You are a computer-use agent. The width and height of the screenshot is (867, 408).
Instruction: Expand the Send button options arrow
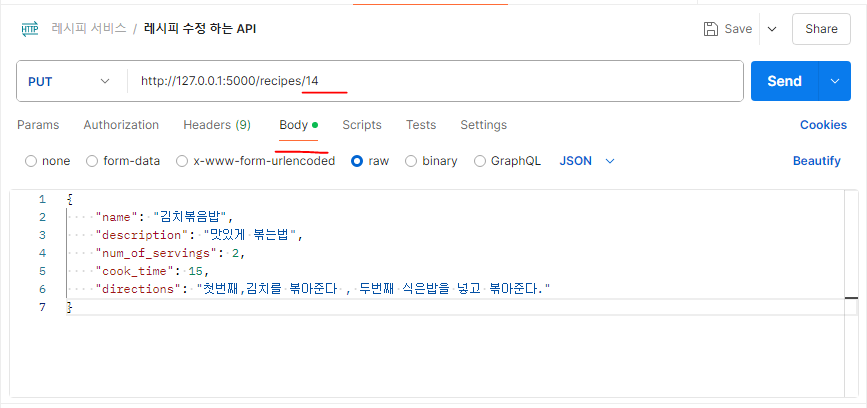(835, 81)
